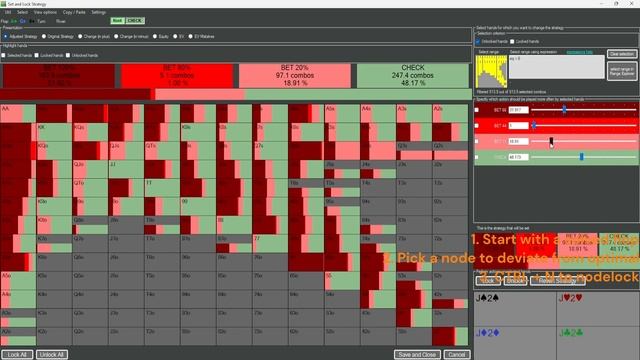Select the KQs hand cell
The image size is (640, 360).
click(x=90, y=132)
